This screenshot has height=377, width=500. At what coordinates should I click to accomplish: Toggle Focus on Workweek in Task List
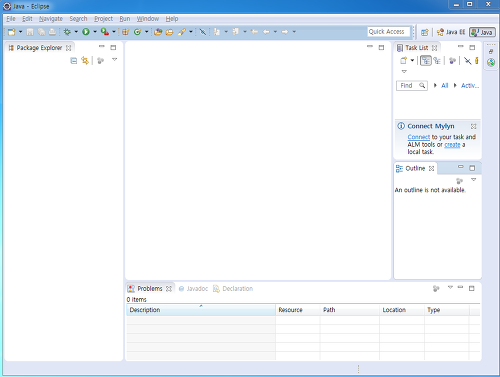point(452,61)
